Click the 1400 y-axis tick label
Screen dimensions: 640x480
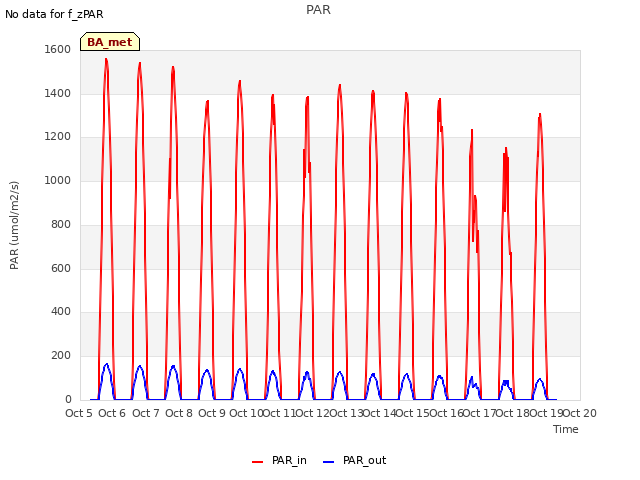[x=58, y=93]
